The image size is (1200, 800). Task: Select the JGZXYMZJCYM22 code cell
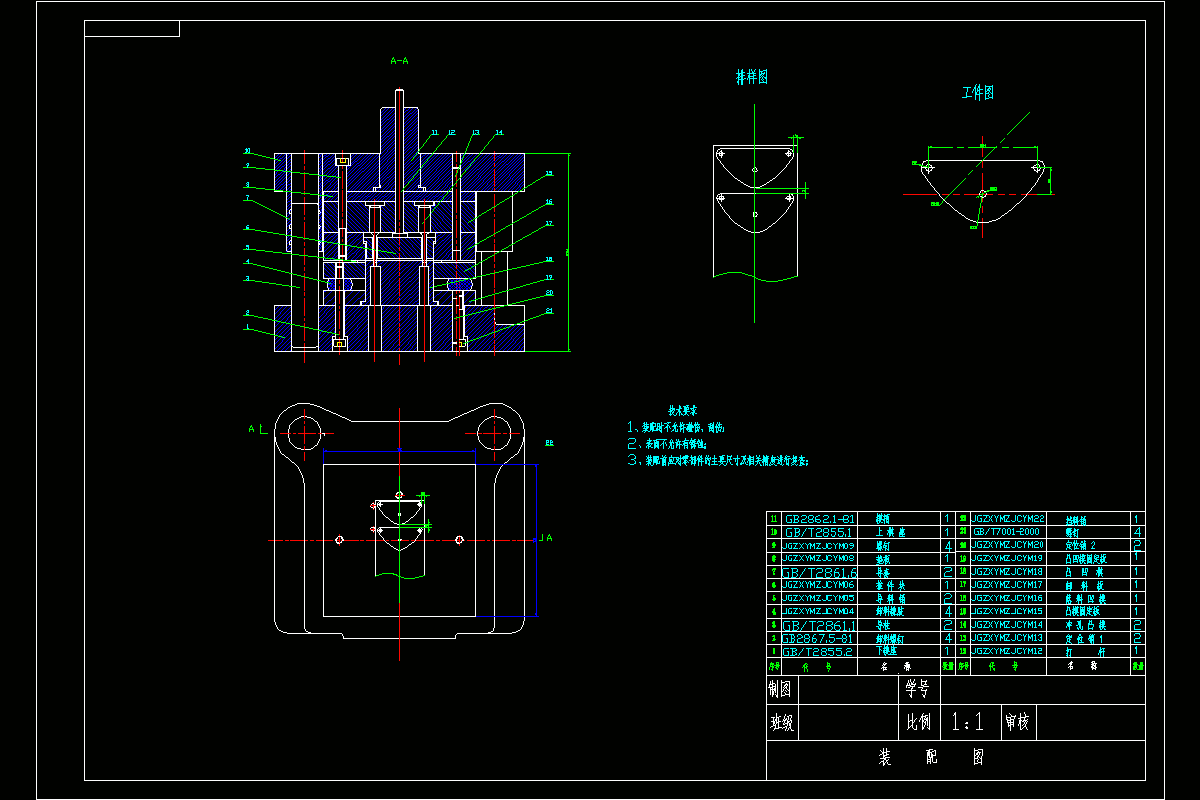[1007, 519]
